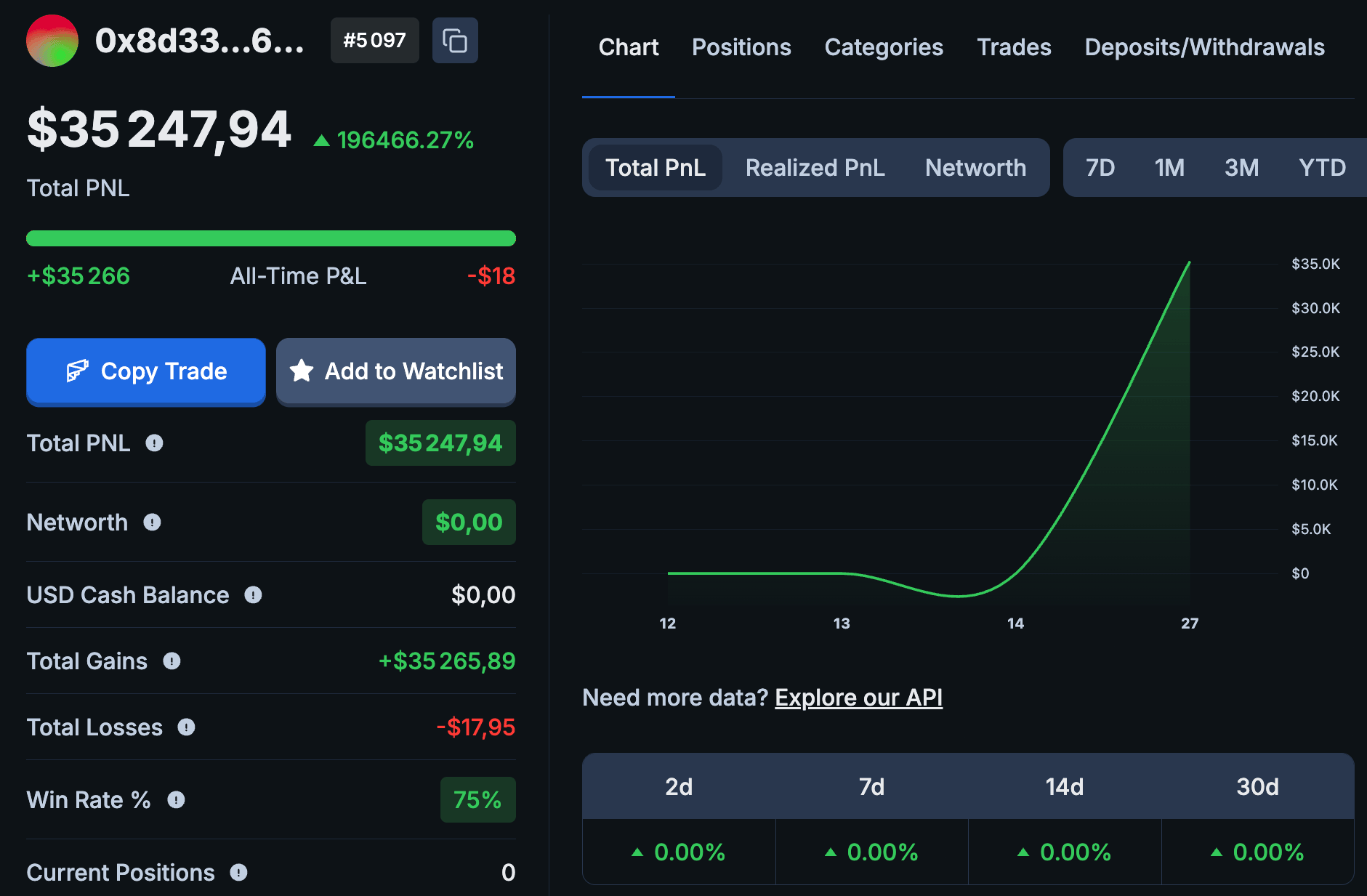Click the truncated wallet address 0x8d33...6...
Viewport: 1367px width, 896px height.
(200, 41)
